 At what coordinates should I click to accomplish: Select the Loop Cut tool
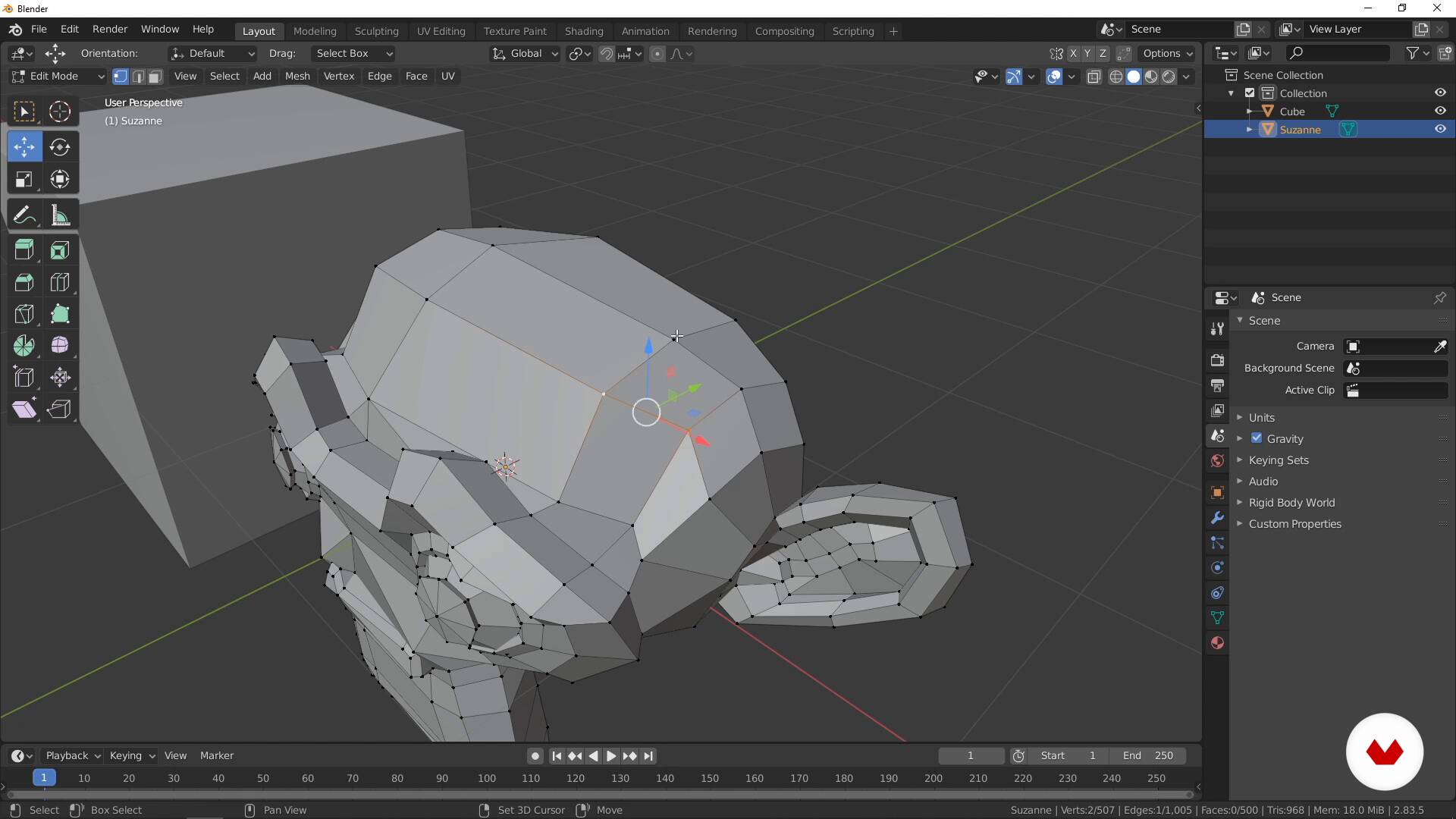[x=60, y=282]
